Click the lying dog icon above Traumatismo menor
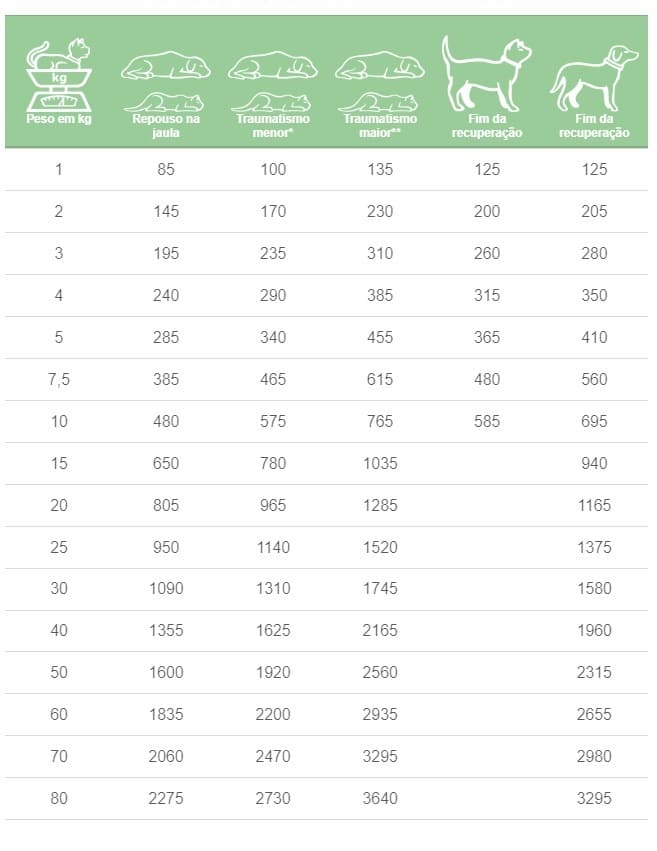This screenshot has height=851, width=657. click(x=272, y=66)
